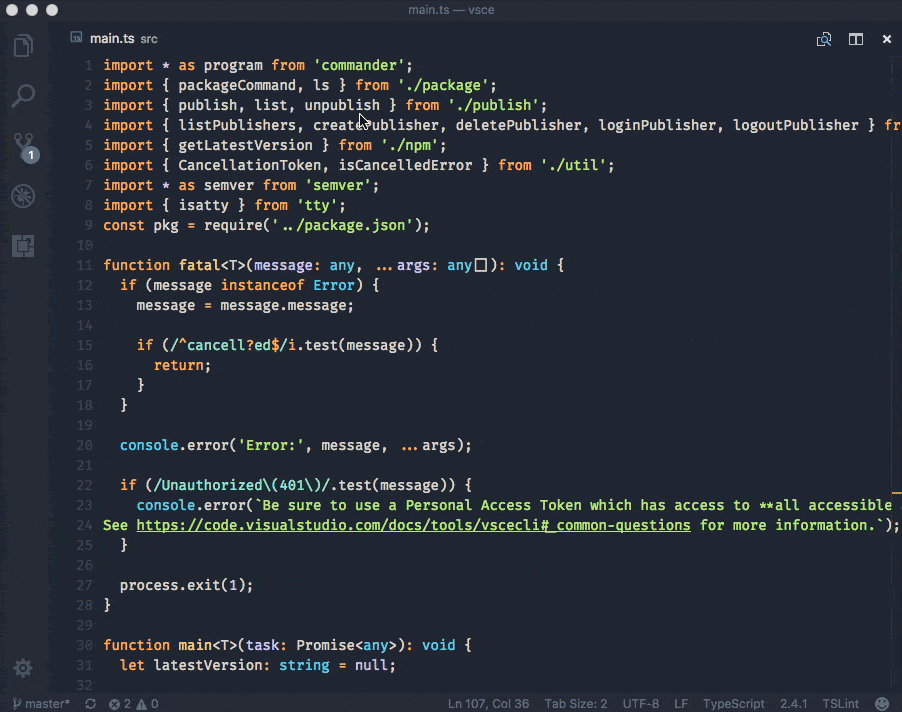Click the synchronize changes icon in status bar
The height and width of the screenshot is (712, 902).
91,704
